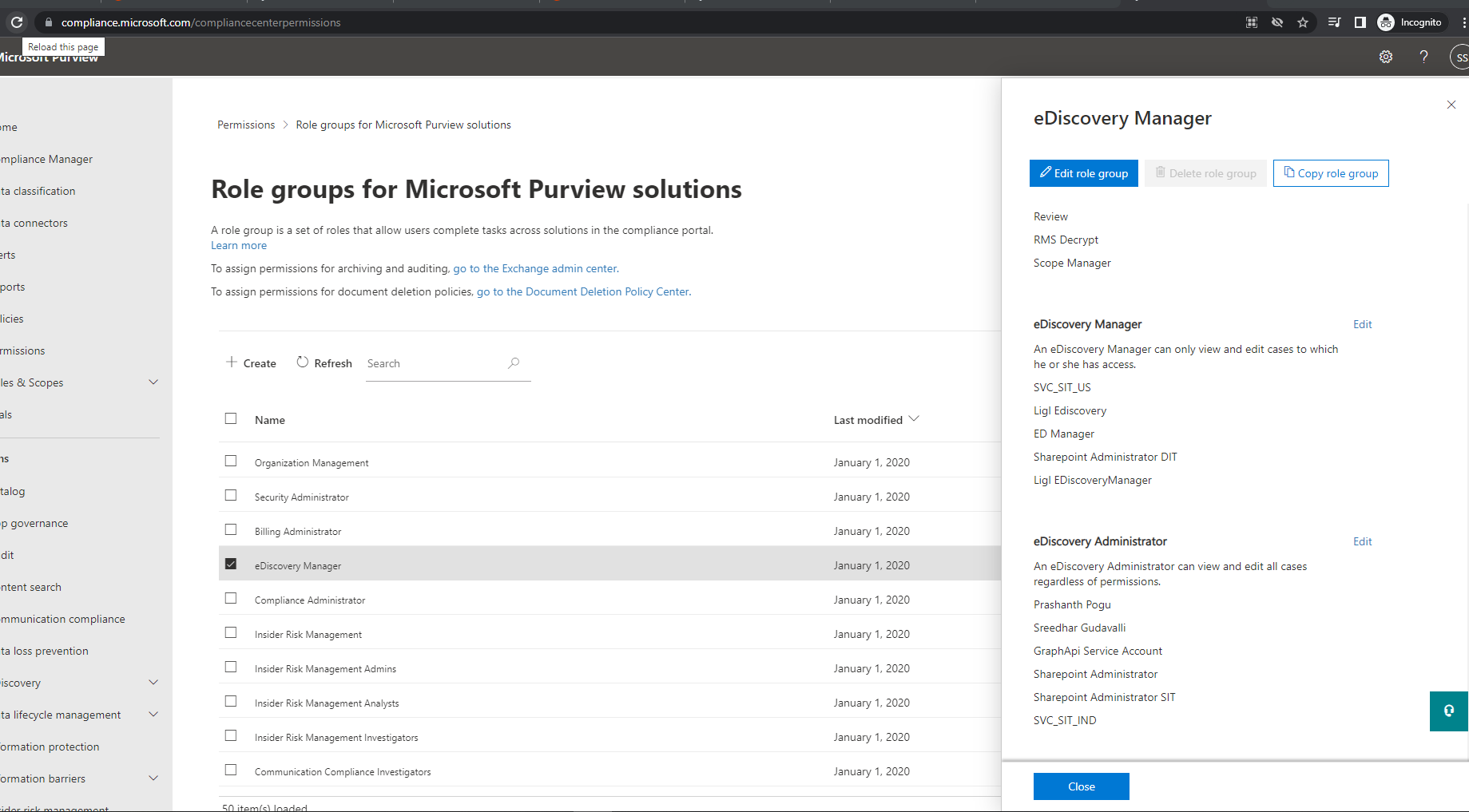Click the browser address bar URL
Image resolution: width=1469 pixels, height=812 pixels.
tap(200, 22)
